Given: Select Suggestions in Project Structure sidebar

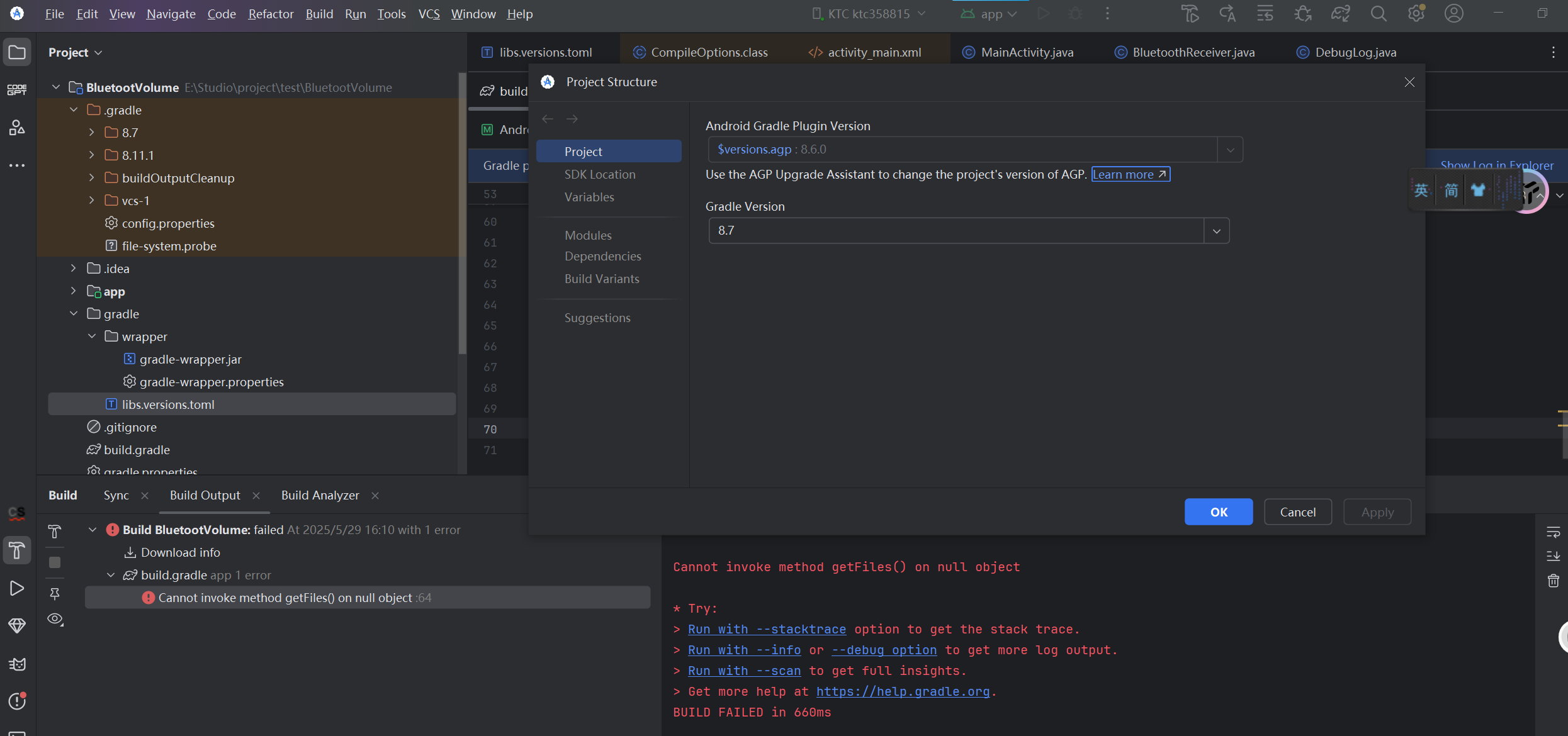Looking at the screenshot, I should coord(597,318).
